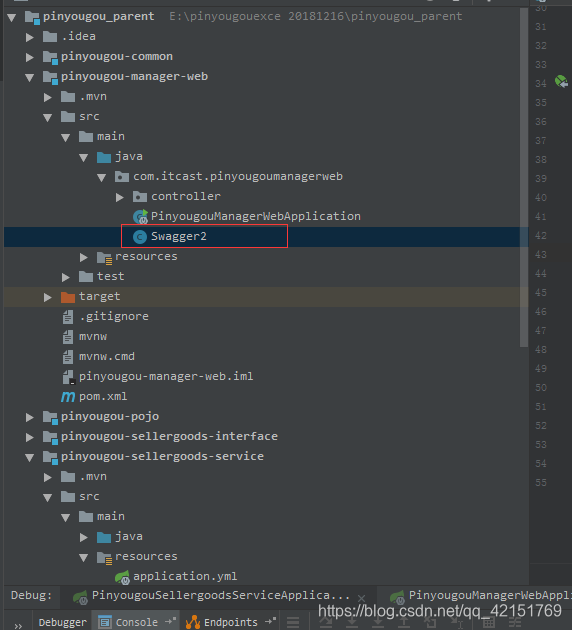Select pom.xml in the project tree
The image size is (572, 630).
click(103, 397)
